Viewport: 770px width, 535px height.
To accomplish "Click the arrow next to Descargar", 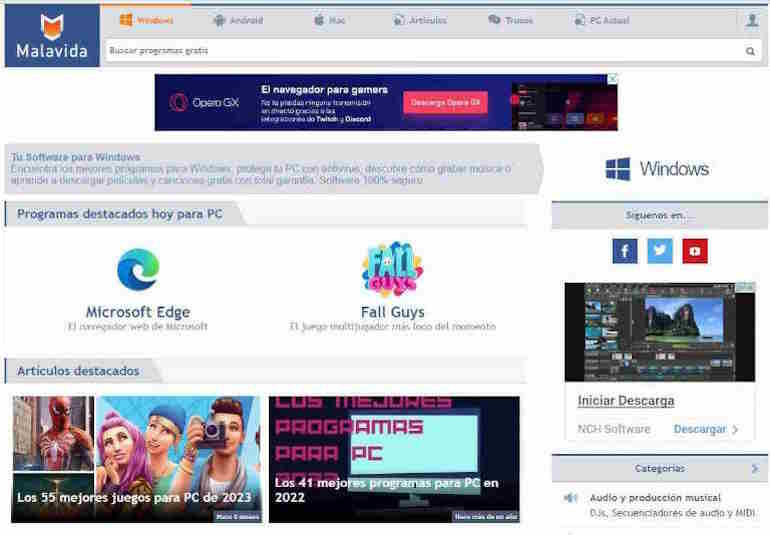I will (735, 430).
